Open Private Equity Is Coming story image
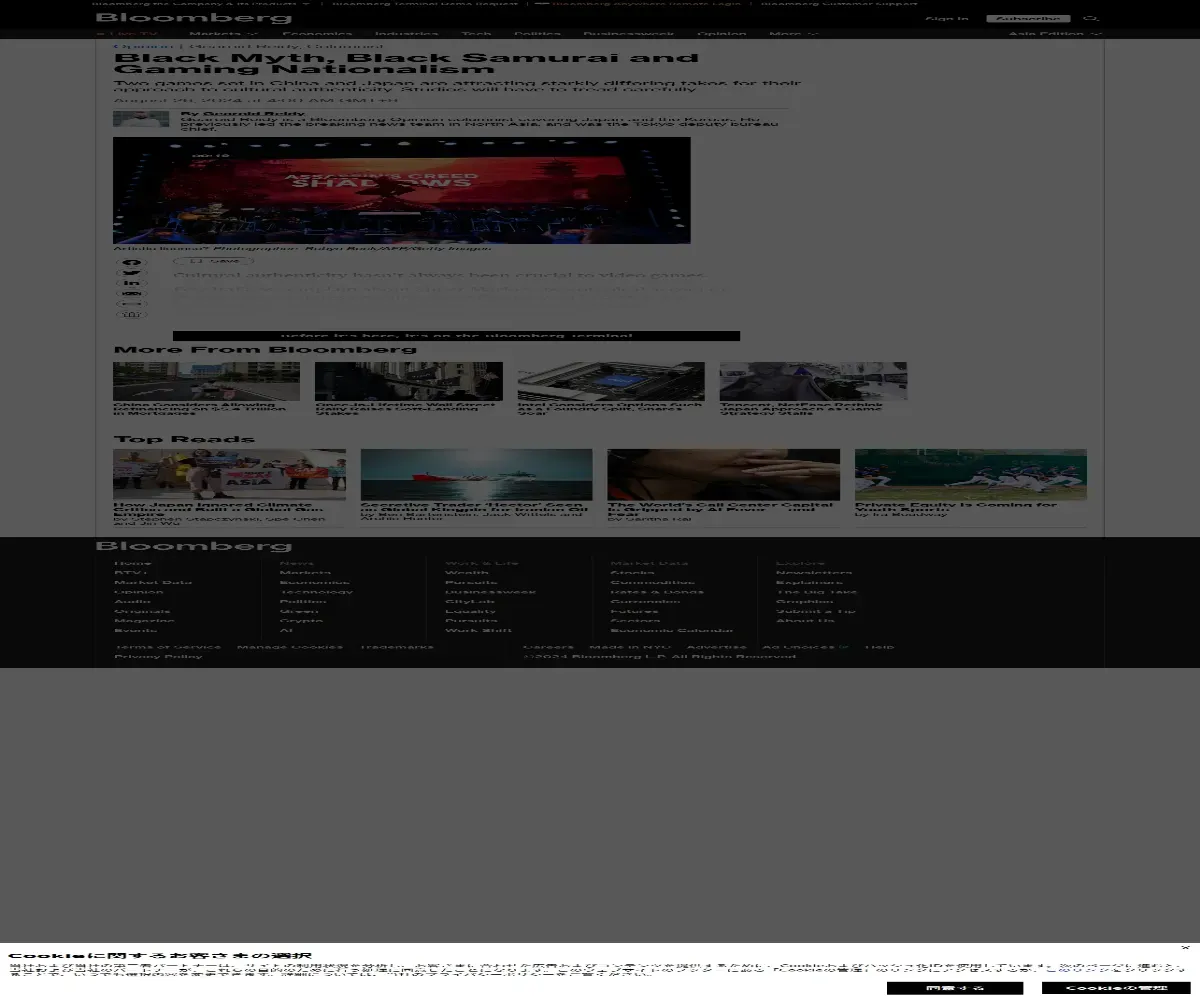Screen dimensions: 1200x1000 (x=971, y=474)
